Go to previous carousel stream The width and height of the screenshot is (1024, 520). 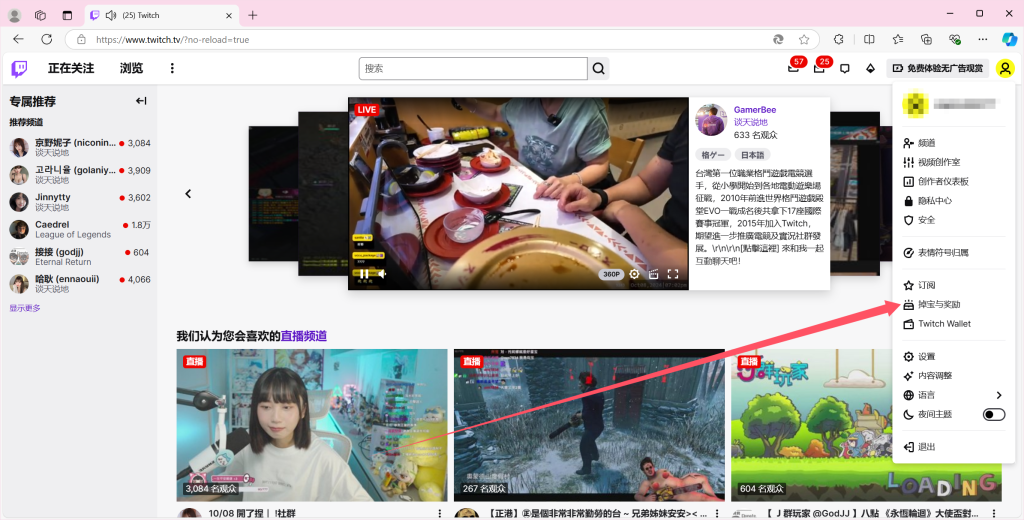[x=188, y=194]
